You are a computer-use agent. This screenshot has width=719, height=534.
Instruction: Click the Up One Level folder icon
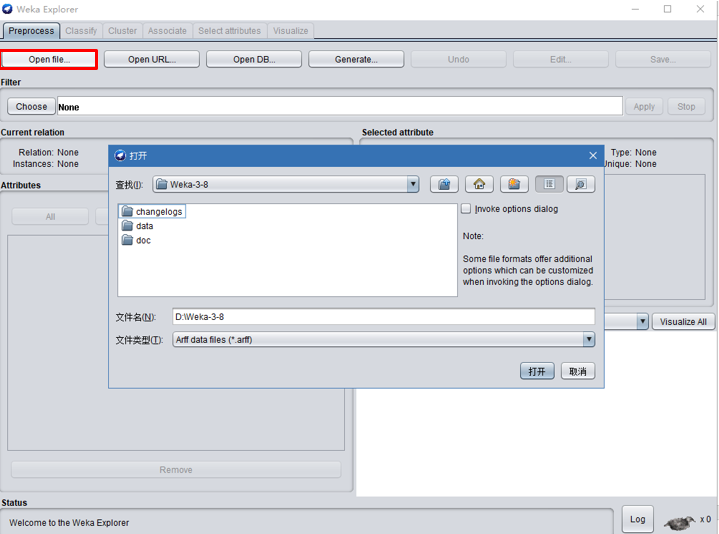point(444,184)
